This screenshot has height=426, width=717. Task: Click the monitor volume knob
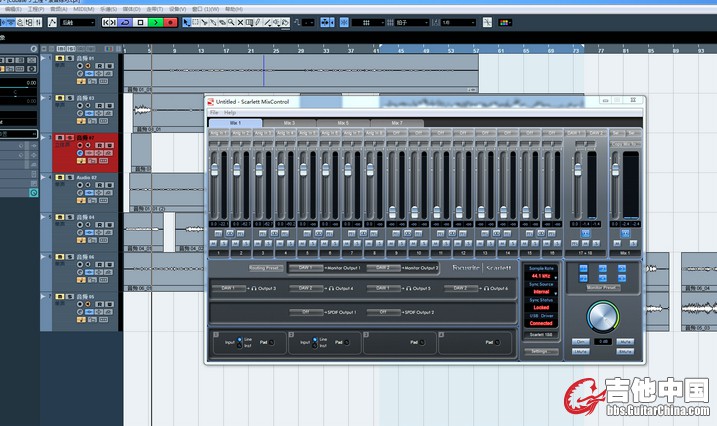[x=603, y=316]
